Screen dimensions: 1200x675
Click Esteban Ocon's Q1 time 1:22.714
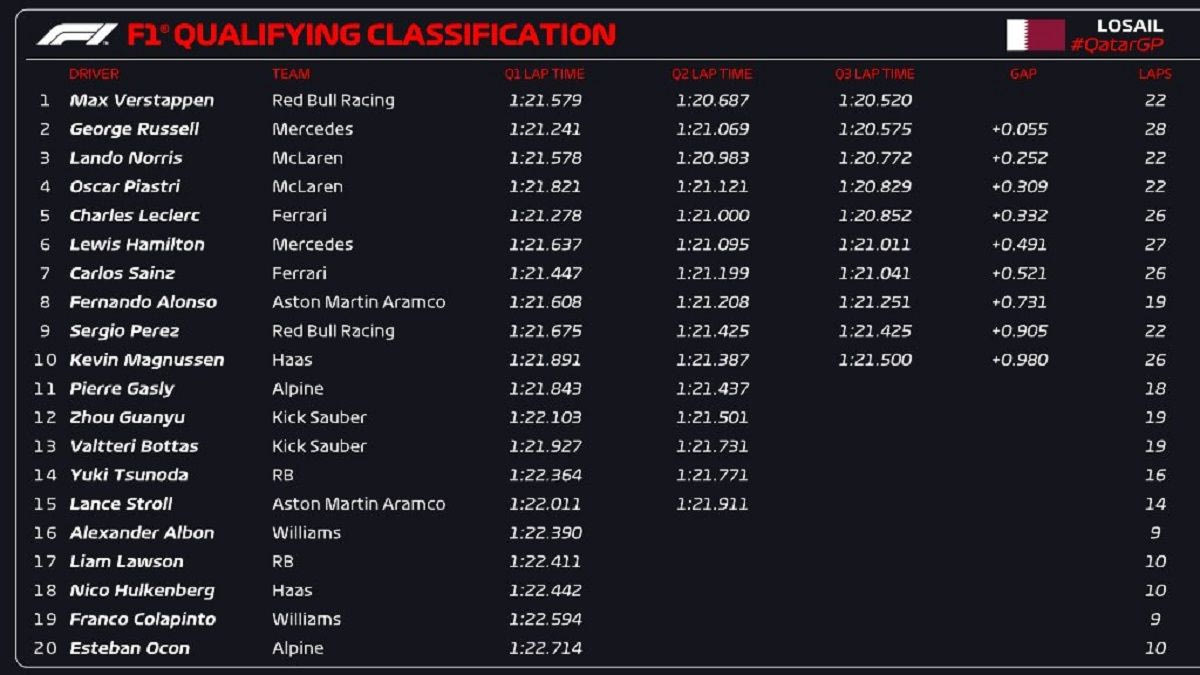click(x=545, y=648)
